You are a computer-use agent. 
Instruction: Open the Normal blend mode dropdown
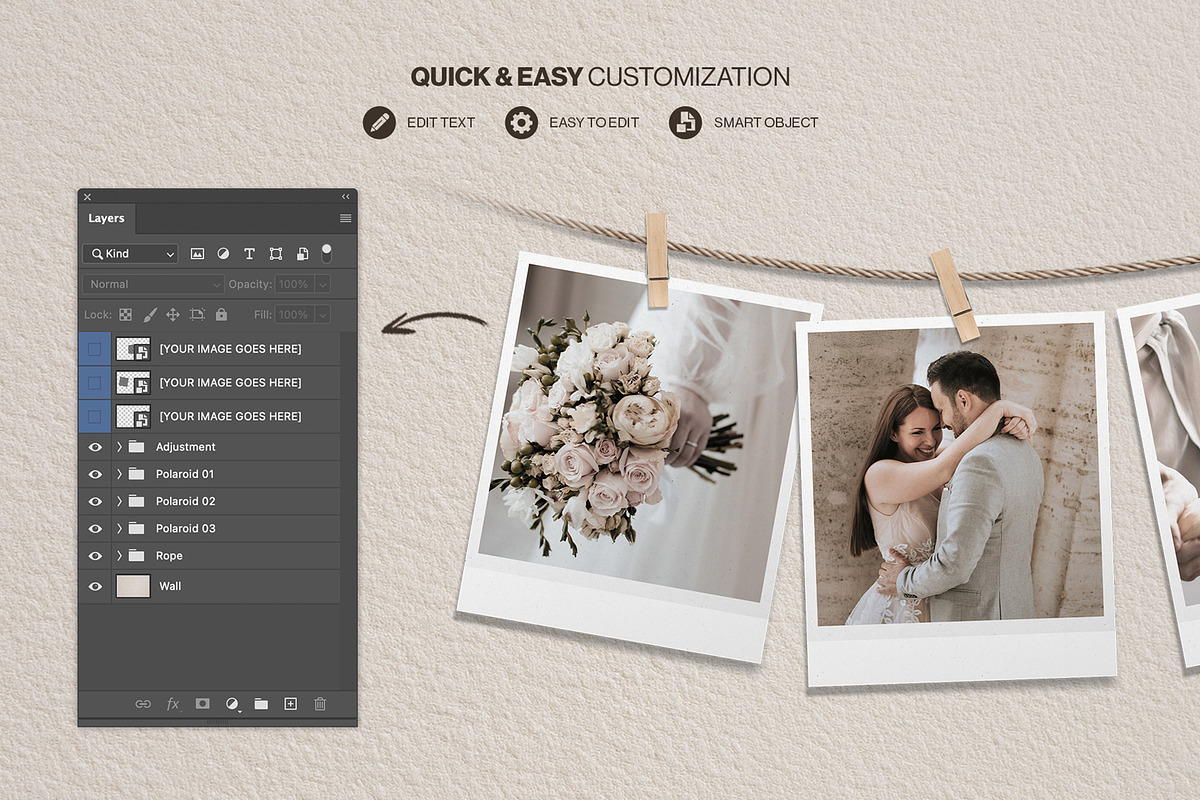point(154,284)
